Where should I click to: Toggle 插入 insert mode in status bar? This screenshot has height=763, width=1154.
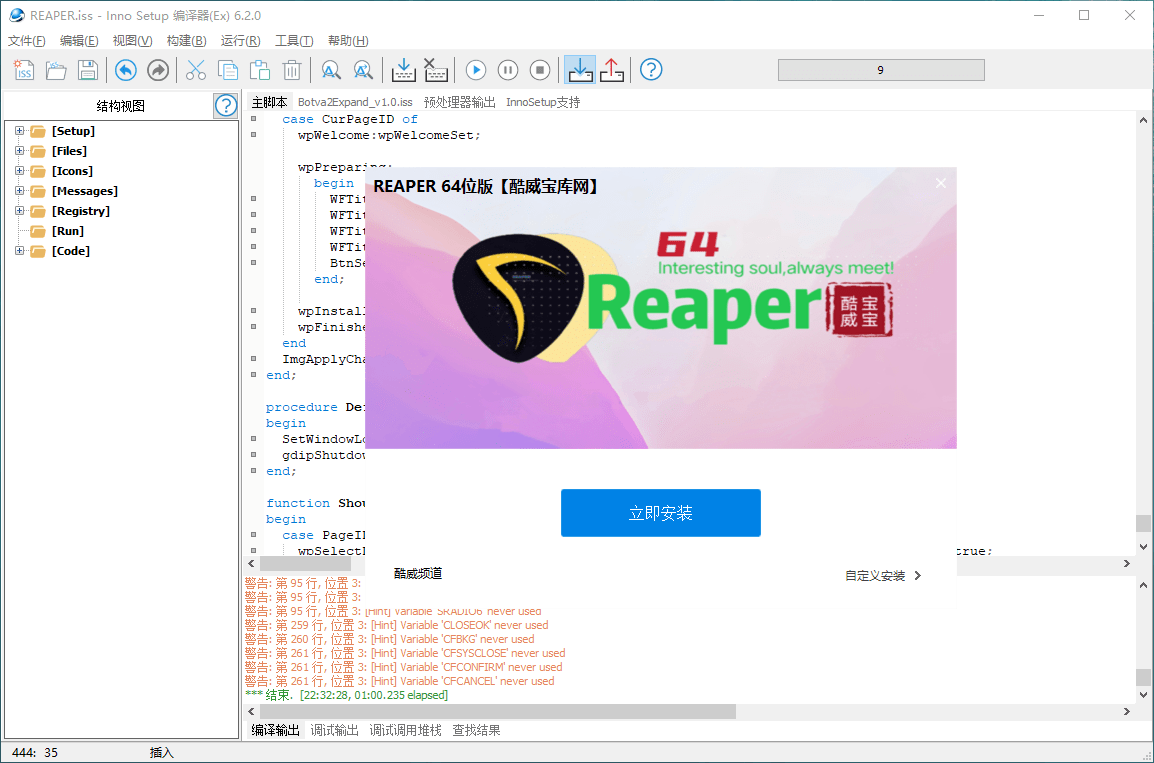pos(161,753)
